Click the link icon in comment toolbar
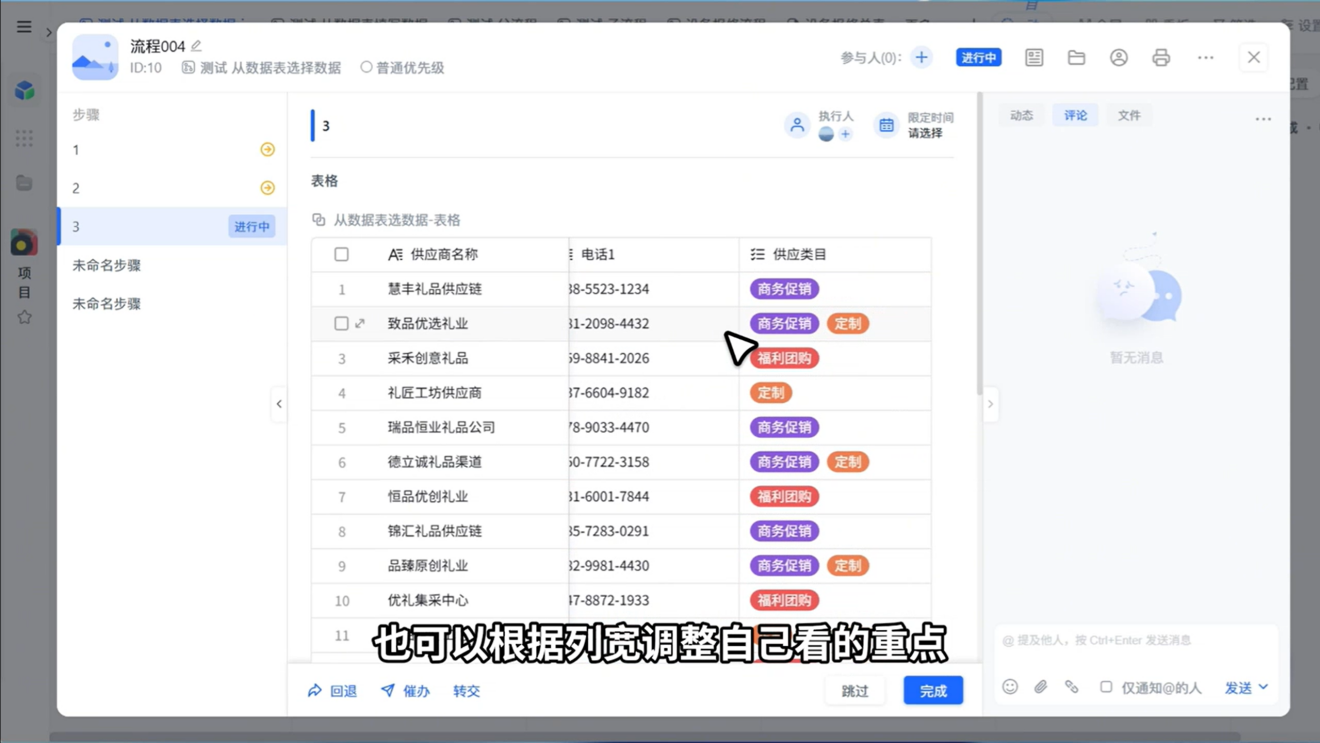The image size is (1320, 743). coord(1072,687)
